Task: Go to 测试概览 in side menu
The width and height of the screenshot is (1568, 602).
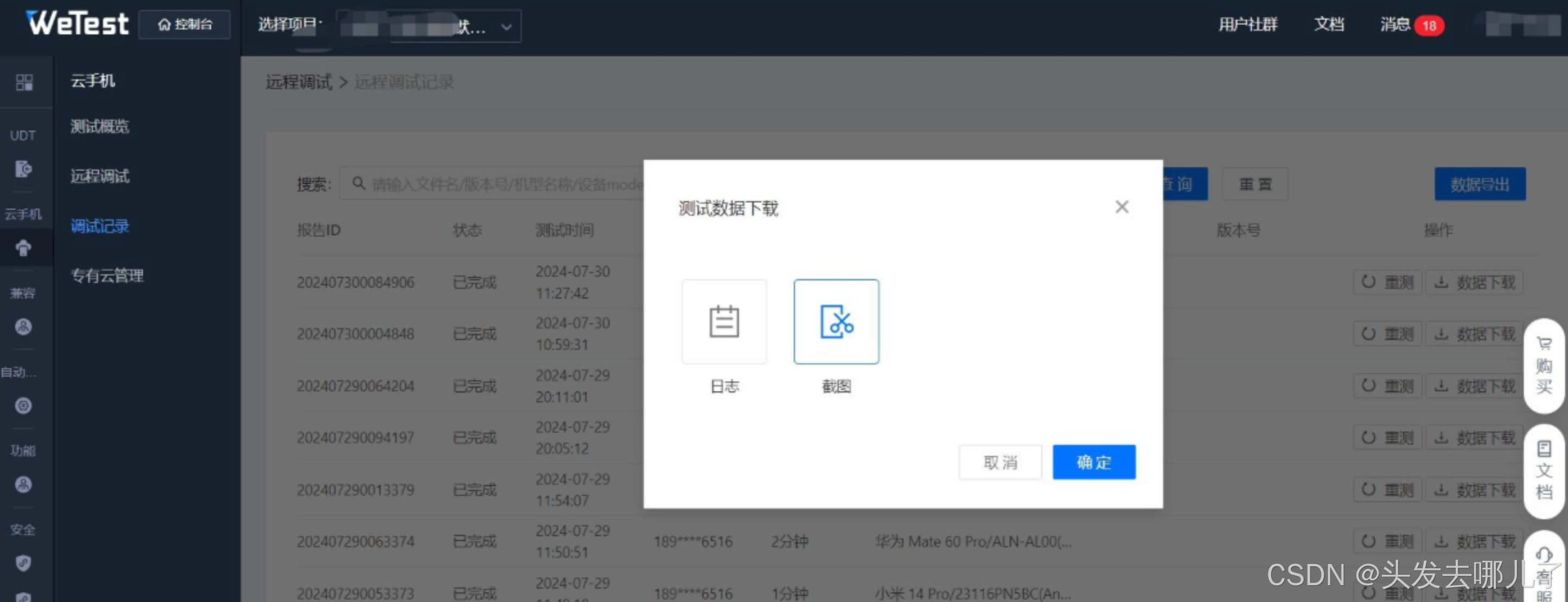Action: pyautogui.click(x=100, y=126)
